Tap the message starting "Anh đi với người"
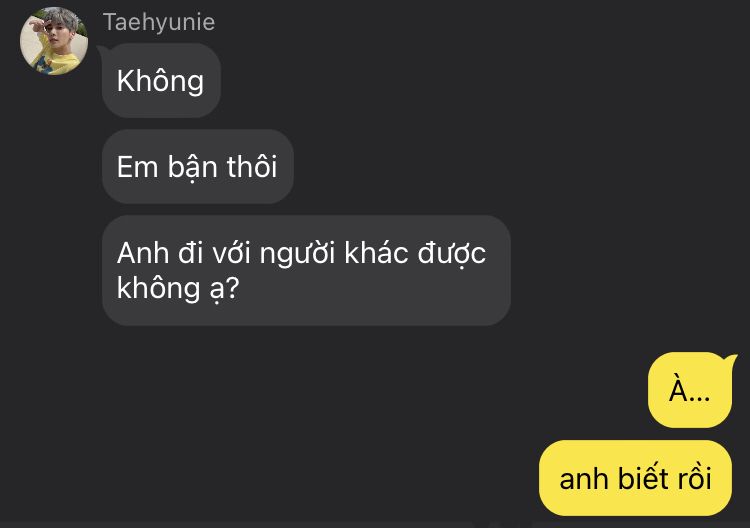750x528 pixels. [x=306, y=270]
